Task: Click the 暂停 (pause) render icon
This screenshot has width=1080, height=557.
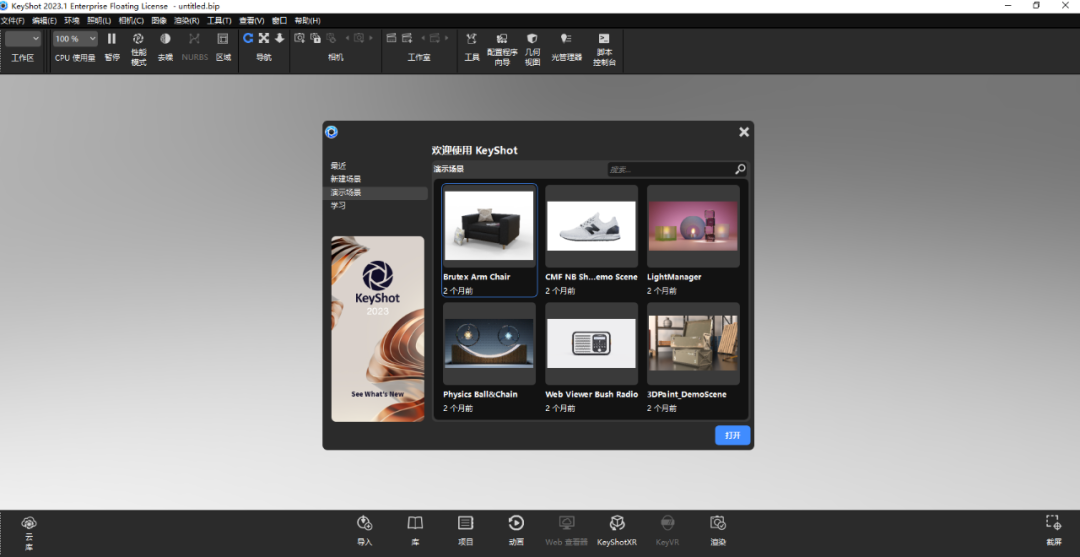Action: [x=112, y=39]
